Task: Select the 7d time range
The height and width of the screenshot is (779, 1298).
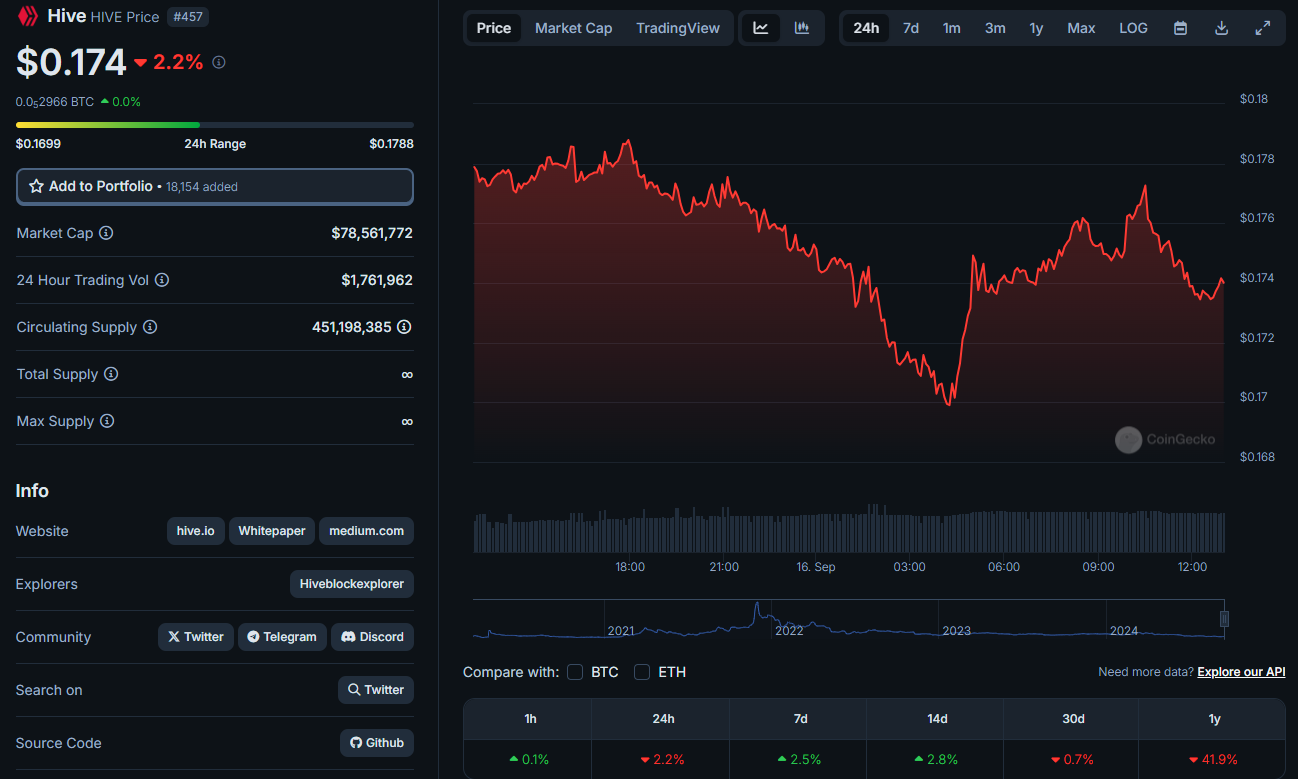Action: tap(911, 28)
